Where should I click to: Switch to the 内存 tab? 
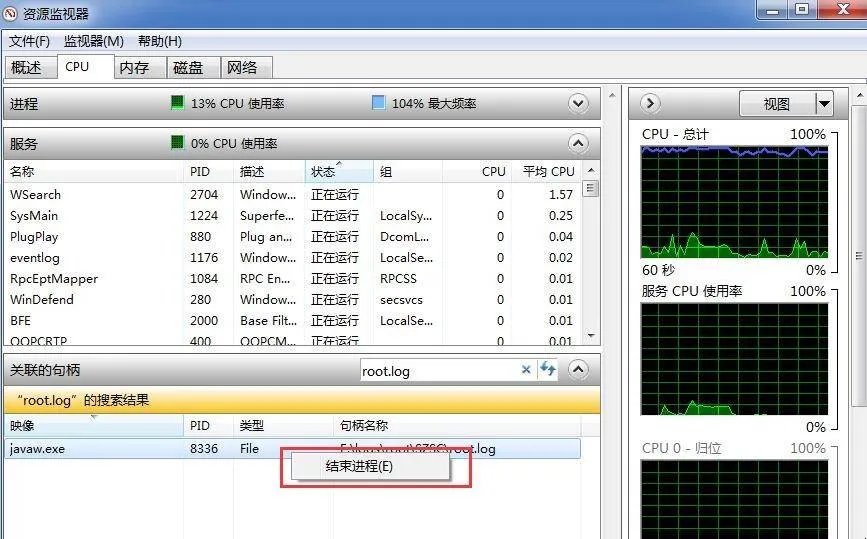tap(134, 67)
